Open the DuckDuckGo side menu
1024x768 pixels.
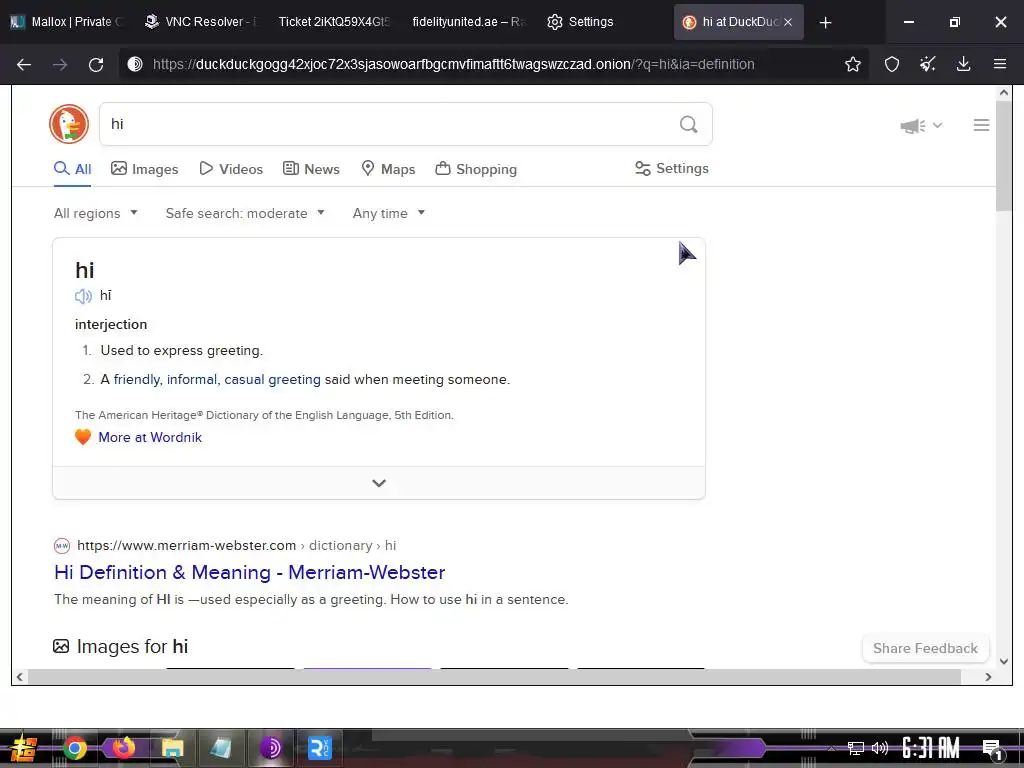pyautogui.click(x=981, y=125)
